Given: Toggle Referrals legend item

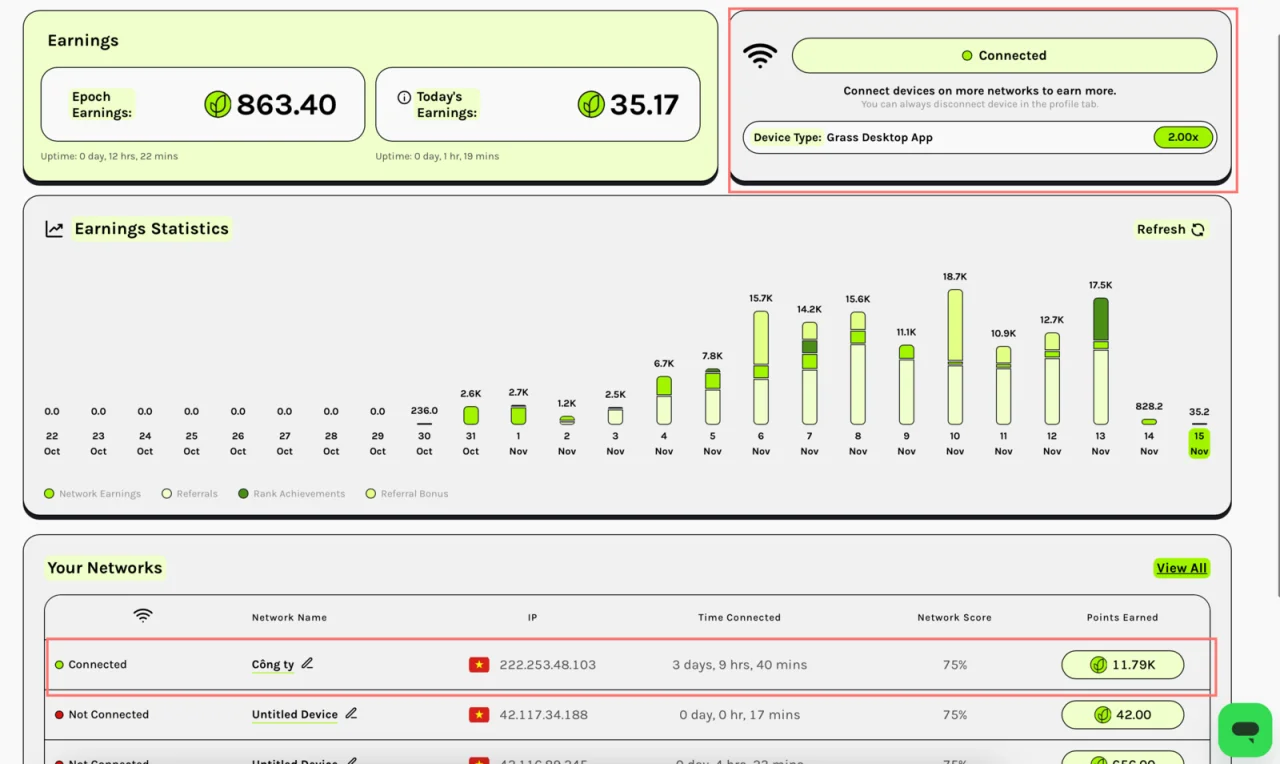Looking at the screenshot, I should [190, 494].
